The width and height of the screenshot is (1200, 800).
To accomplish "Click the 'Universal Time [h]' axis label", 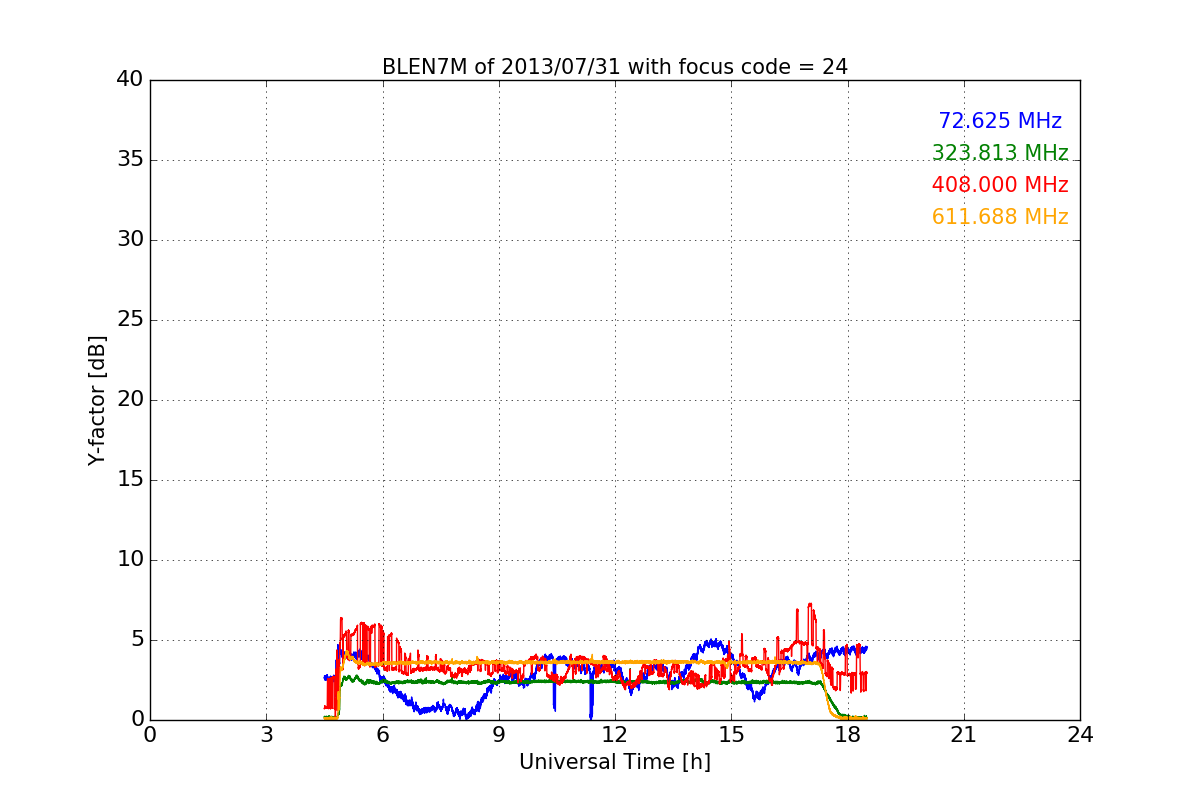I will pyautogui.click(x=614, y=762).
